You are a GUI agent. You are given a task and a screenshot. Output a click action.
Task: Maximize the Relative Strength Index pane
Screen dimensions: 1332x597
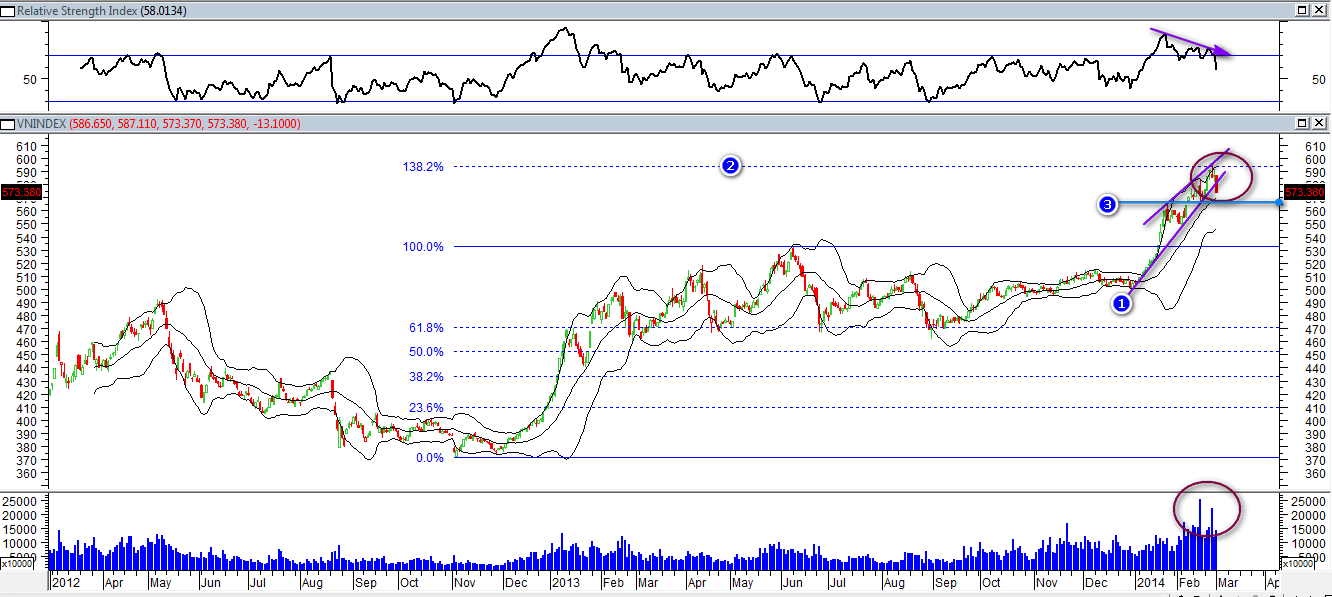(1302, 10)
